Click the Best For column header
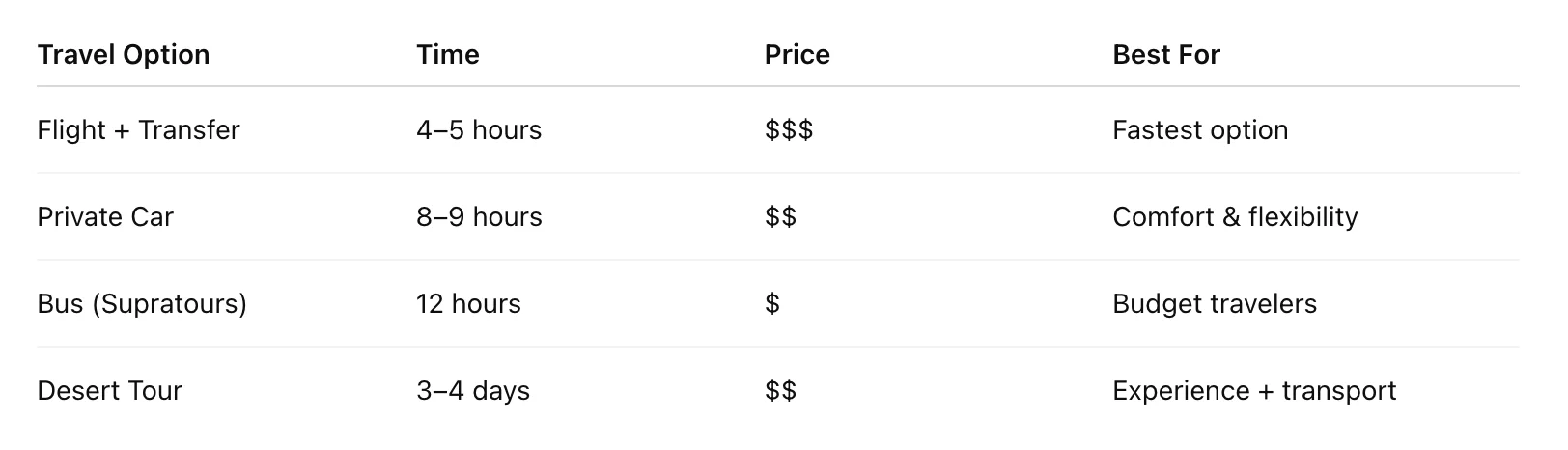Screen dimensions: 1568x450 (x=1165, y=54)
